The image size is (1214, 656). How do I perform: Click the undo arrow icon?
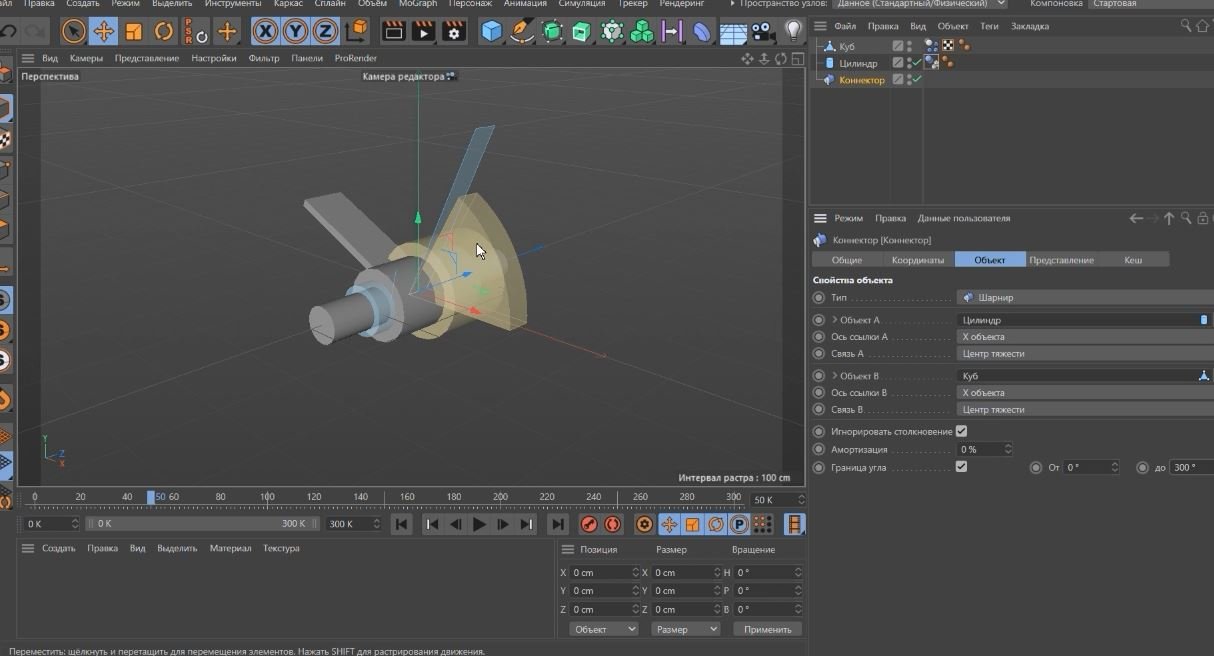[x=8, y=32]
